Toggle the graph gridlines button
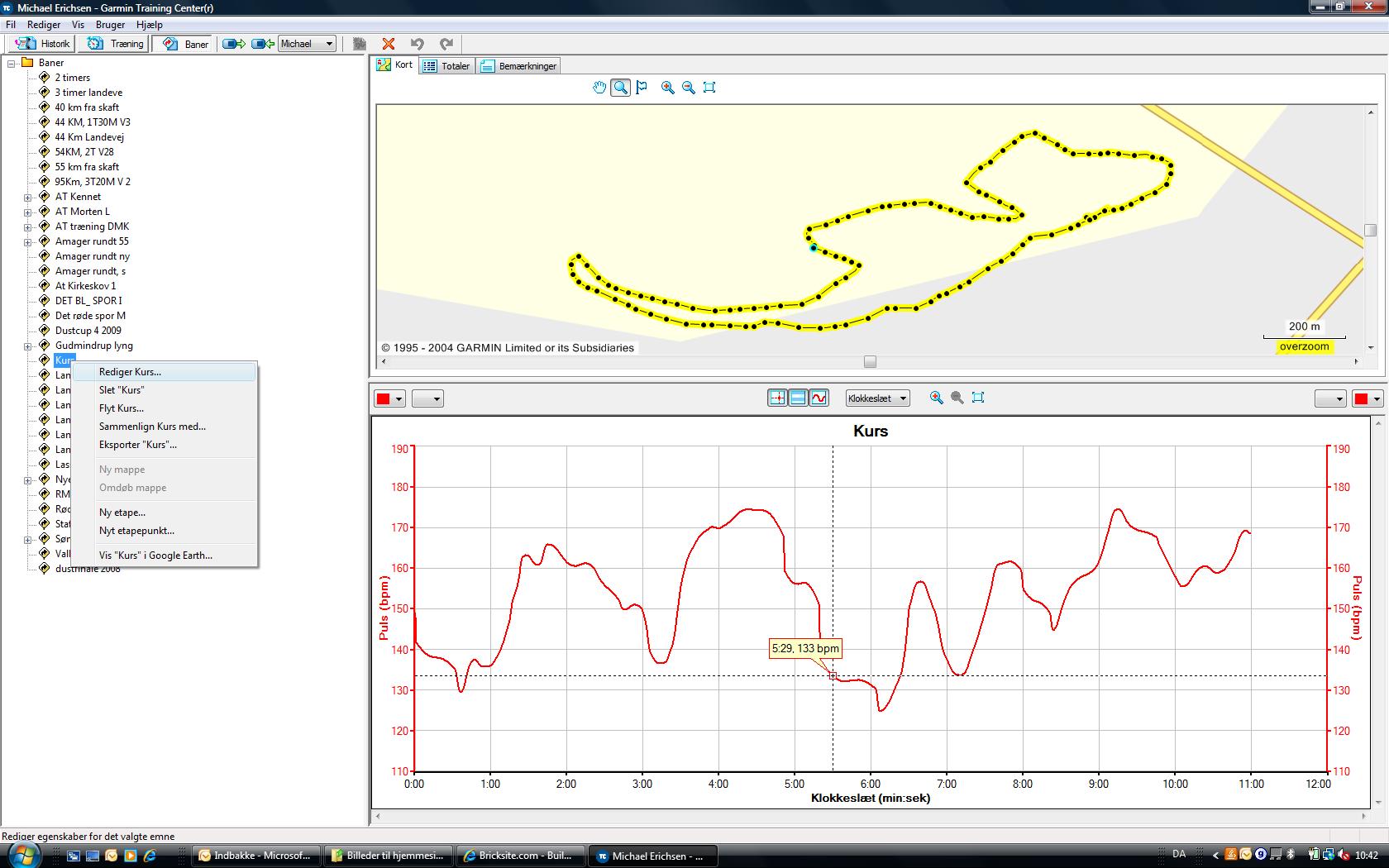The image size is (1389, 868). (798, 398)
